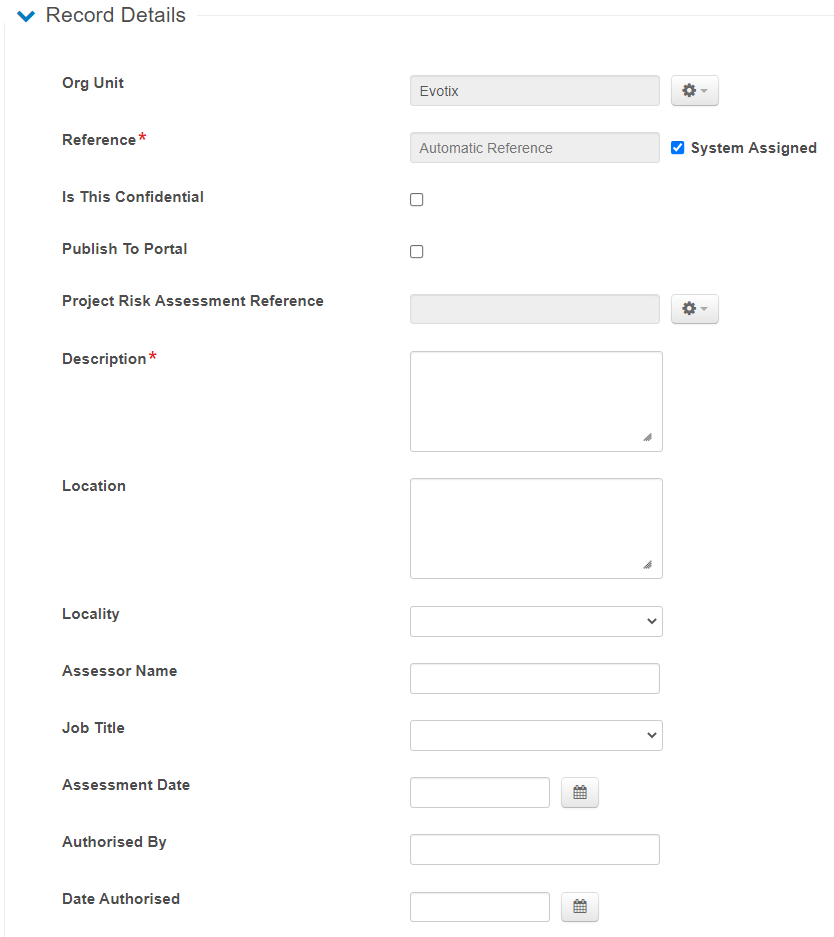The width and height of the screenshot is (834, 937).
Task: Click the Assessment Date text field
Action: (480, 792)
